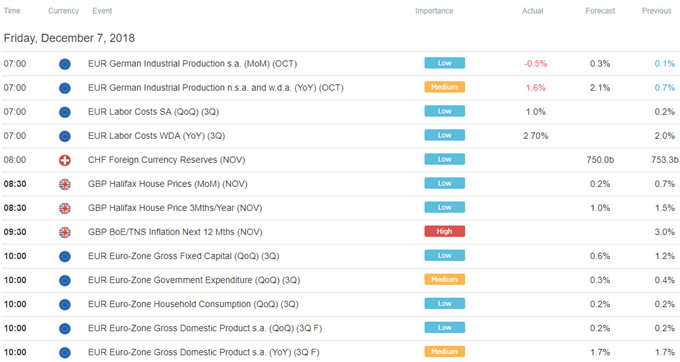Click the Event column header
This screenshot has height=362, width=680.
coord(102,11)
